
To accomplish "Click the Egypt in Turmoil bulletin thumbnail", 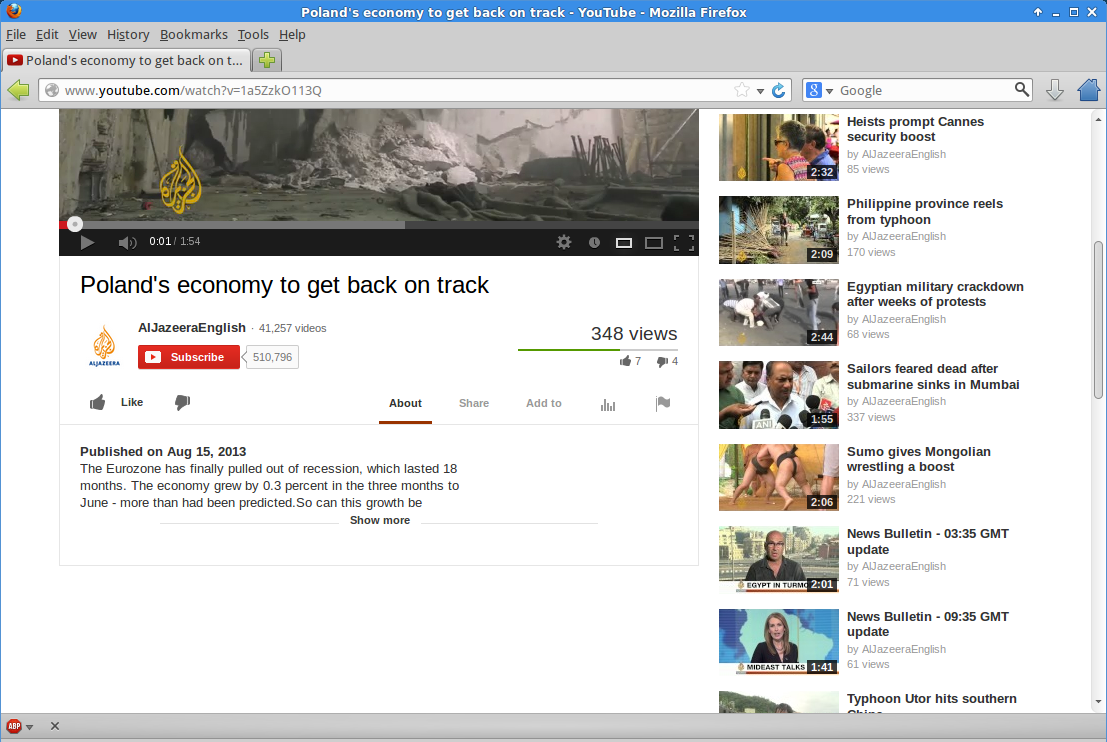I will [x=779, y=560].
